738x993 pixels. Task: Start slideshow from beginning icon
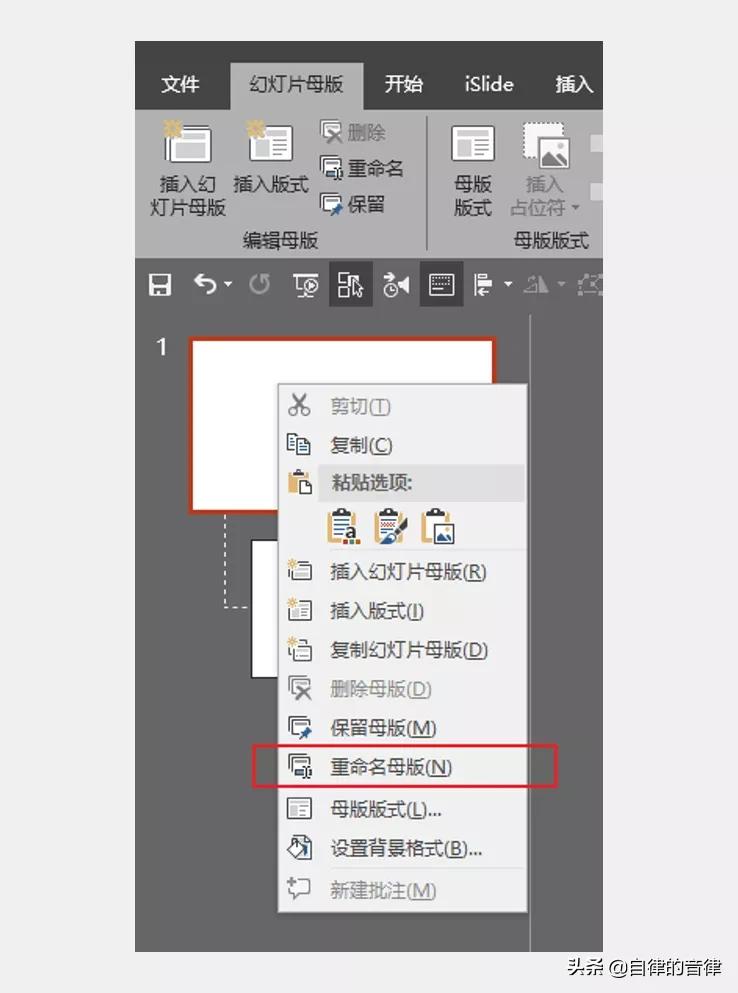coord(306,285)
